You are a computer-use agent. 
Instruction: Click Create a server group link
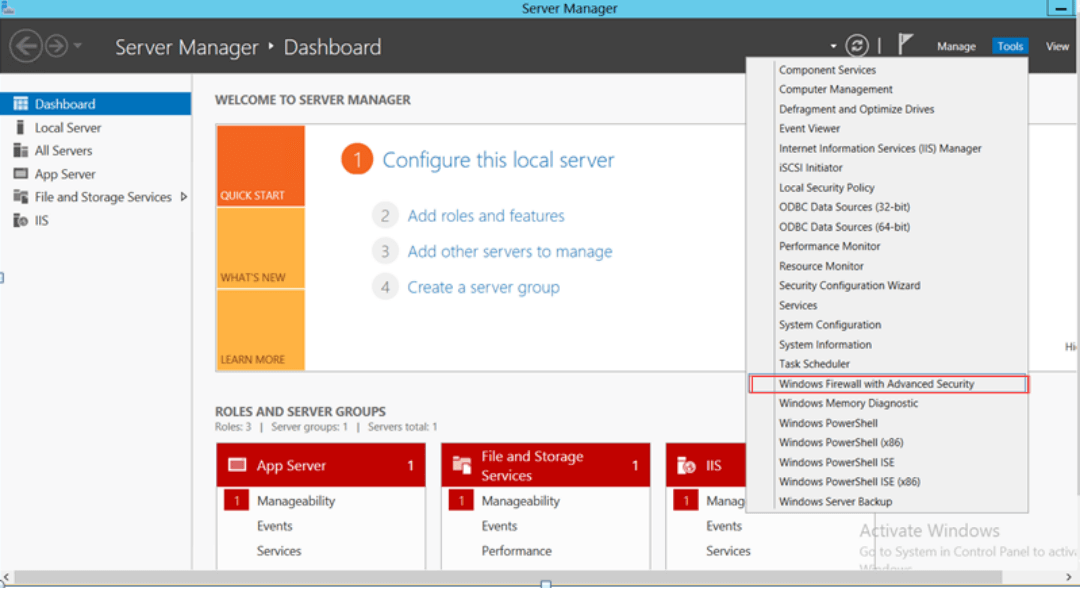click(x=483, y=287)
